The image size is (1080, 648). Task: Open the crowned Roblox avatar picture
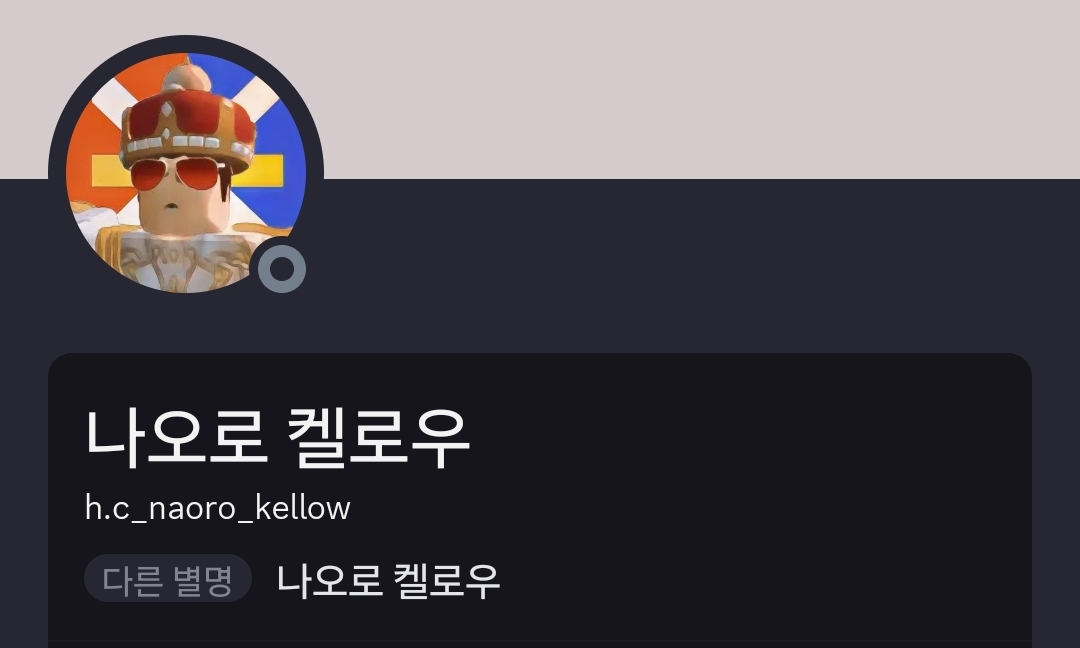[185, 172]
